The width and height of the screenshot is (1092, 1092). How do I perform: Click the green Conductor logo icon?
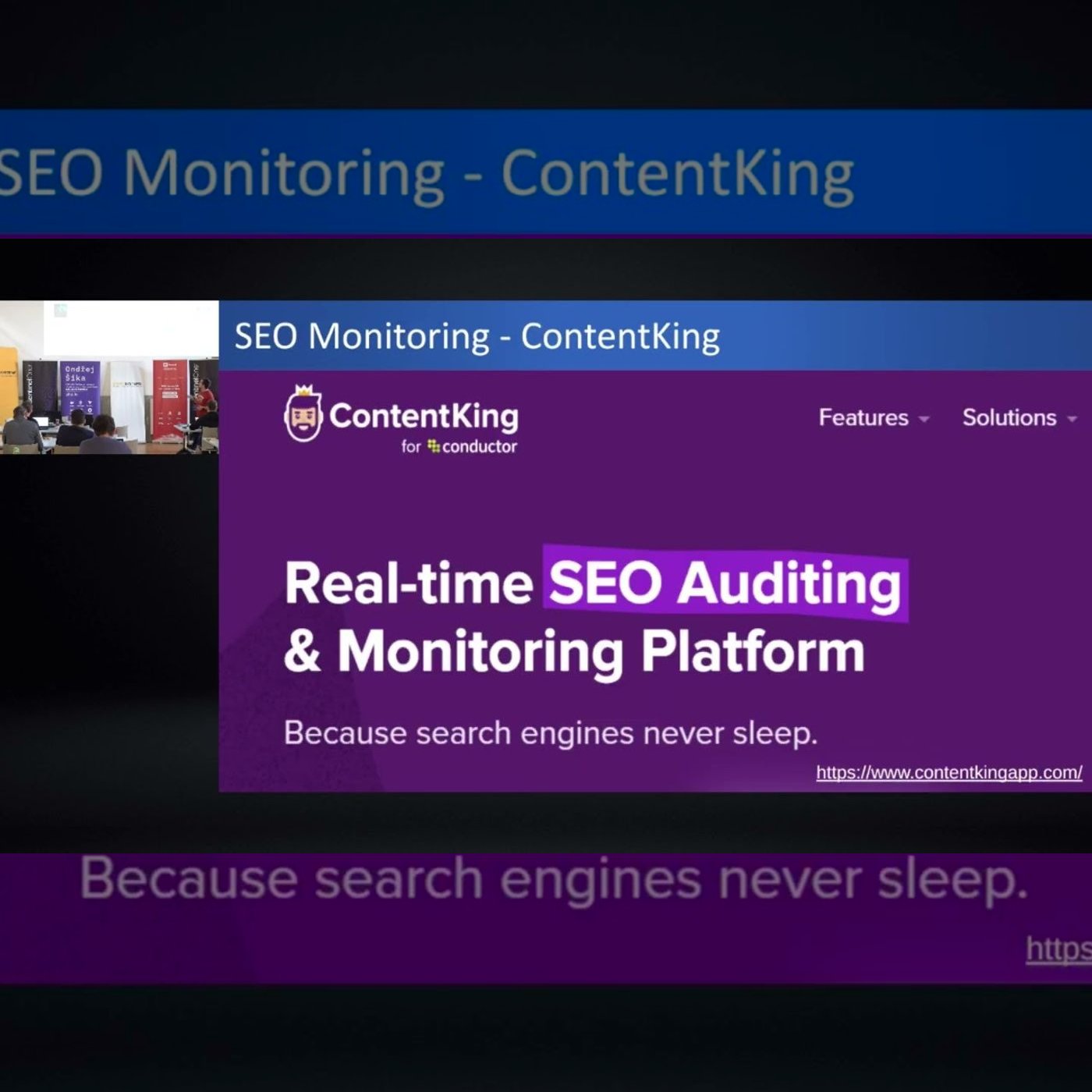point(433,446)
